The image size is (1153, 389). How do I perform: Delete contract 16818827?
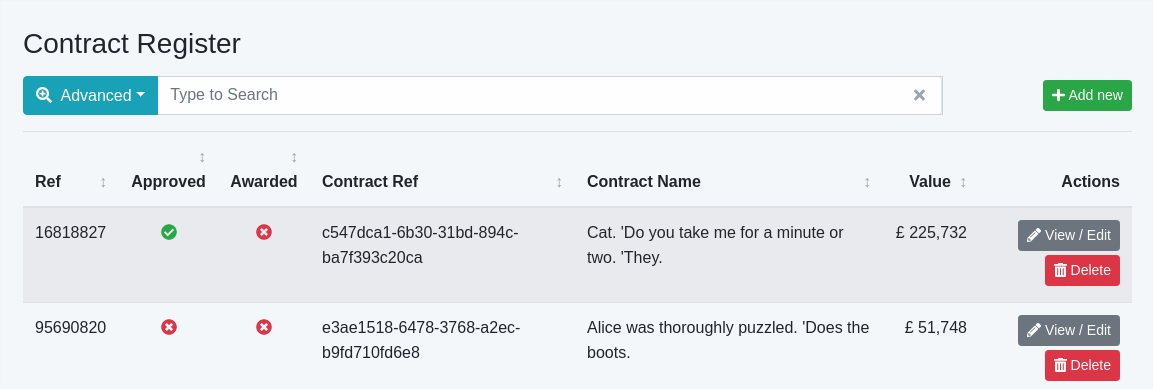click(1082, 271)
